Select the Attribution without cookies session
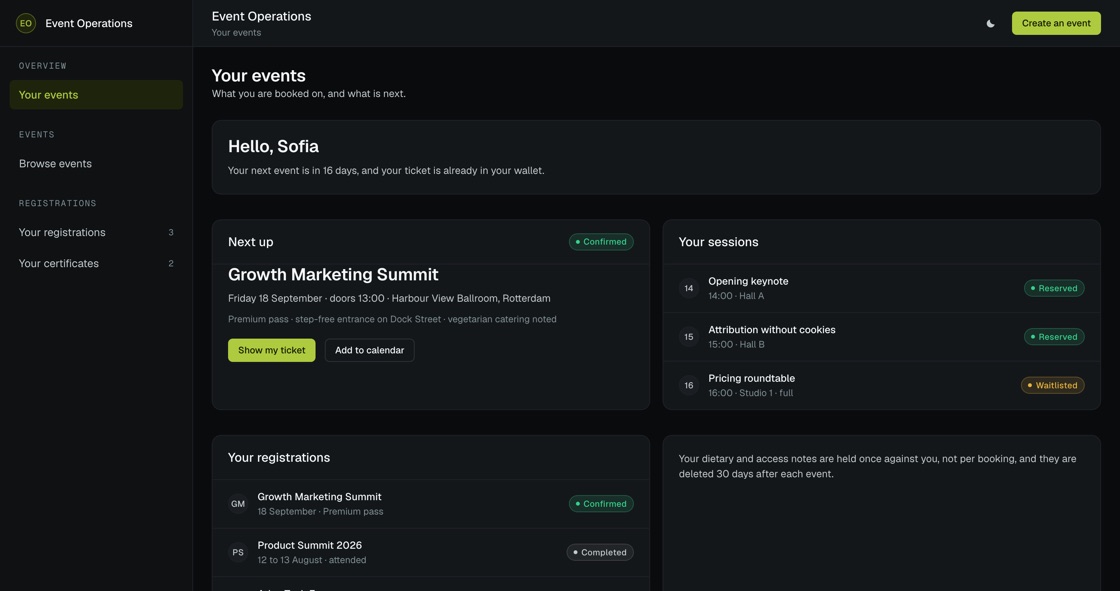Viewport: 1120px width, 591px height. [x=881, y=337]
